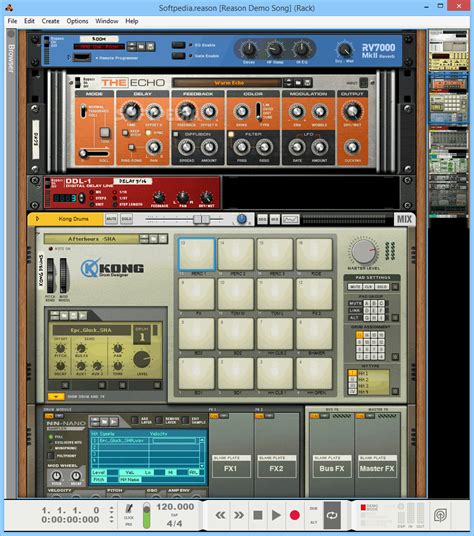Click the Kong save patch disk icon
Viewport: 474px width, 536px height.
click(x=163, y=239)
